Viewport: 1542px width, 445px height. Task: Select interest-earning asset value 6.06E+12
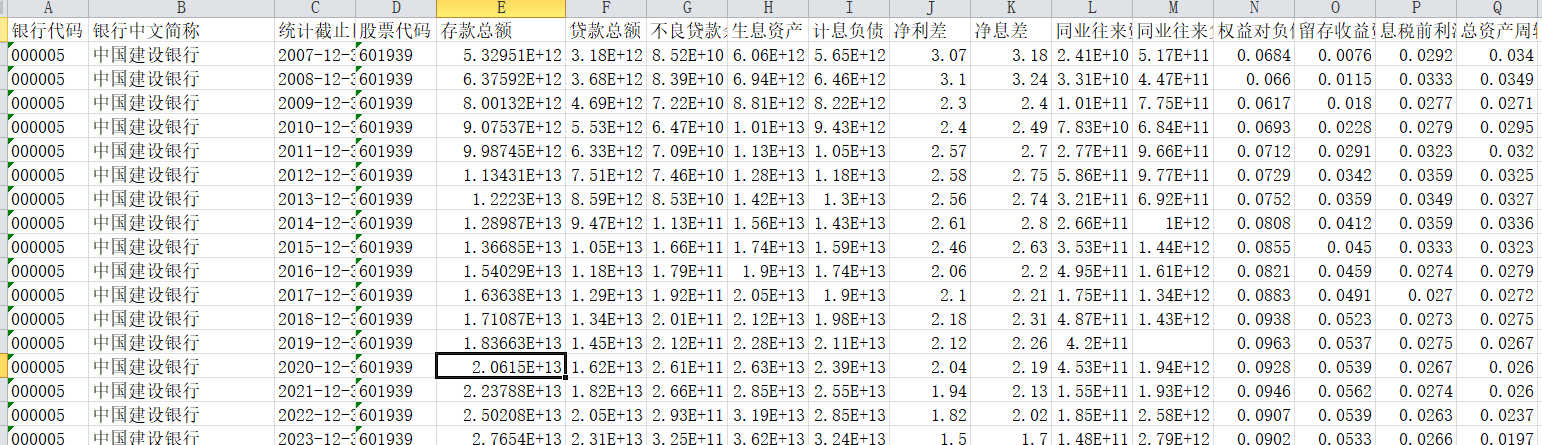pos(767,54)
